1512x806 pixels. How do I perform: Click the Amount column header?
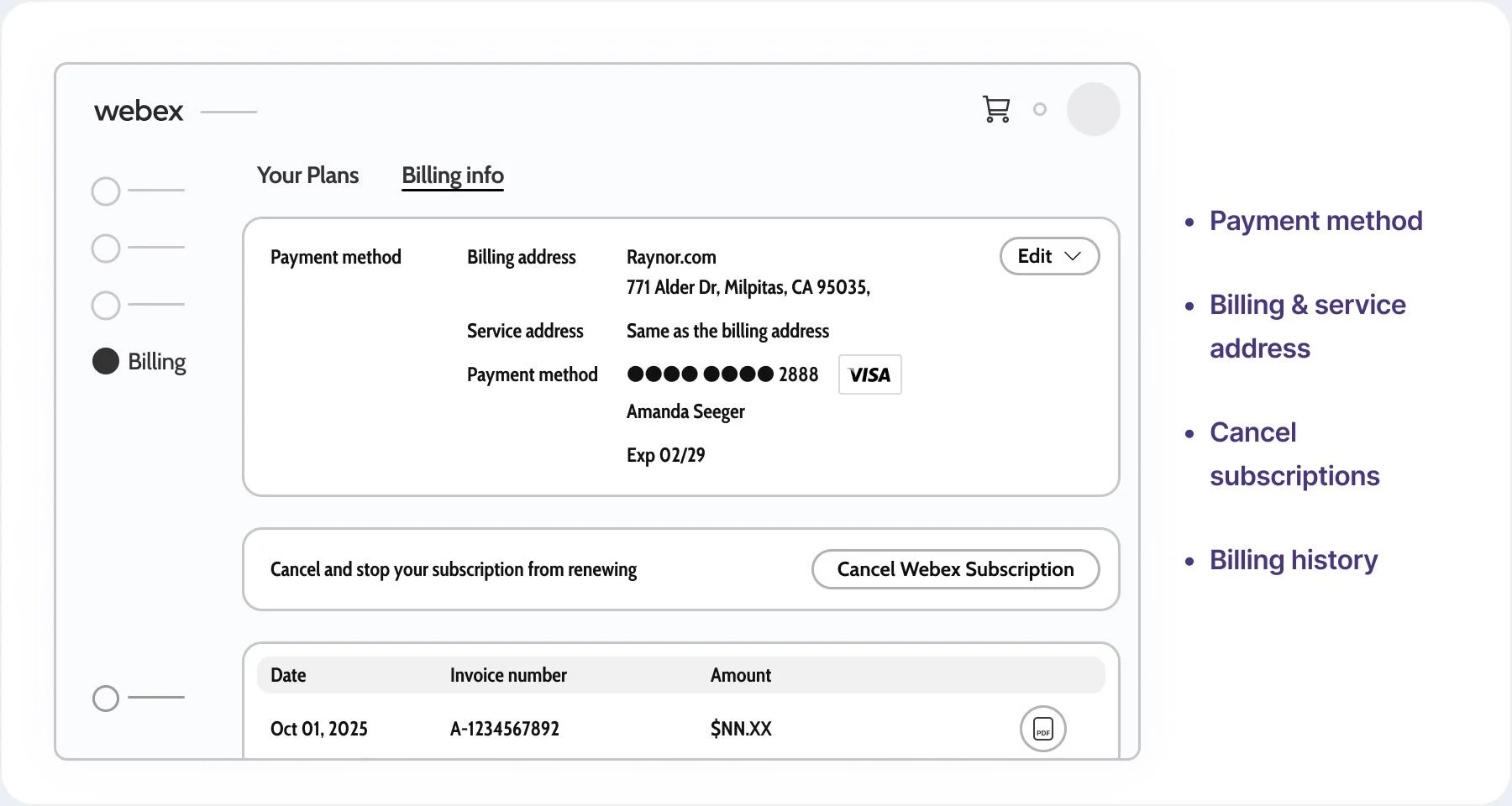coord(740,674)
